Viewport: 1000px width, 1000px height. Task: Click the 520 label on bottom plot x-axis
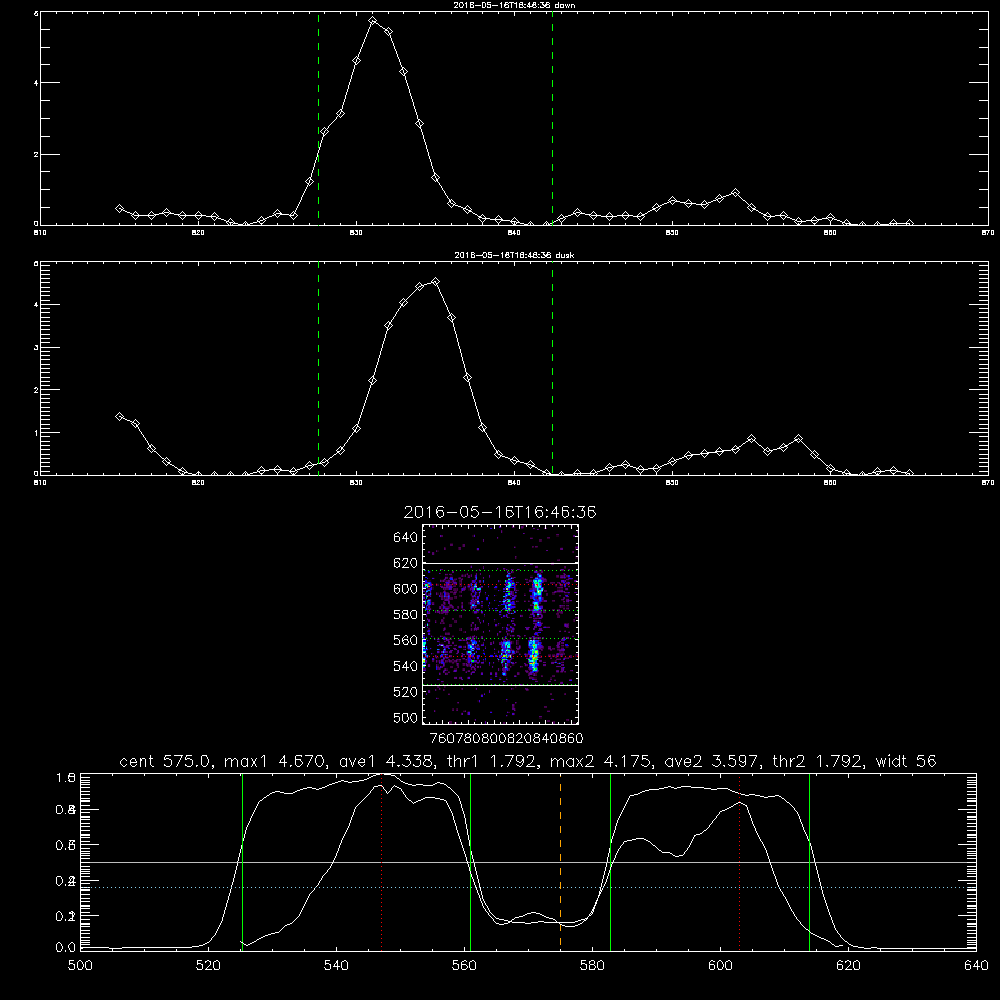tap(208, 966)
